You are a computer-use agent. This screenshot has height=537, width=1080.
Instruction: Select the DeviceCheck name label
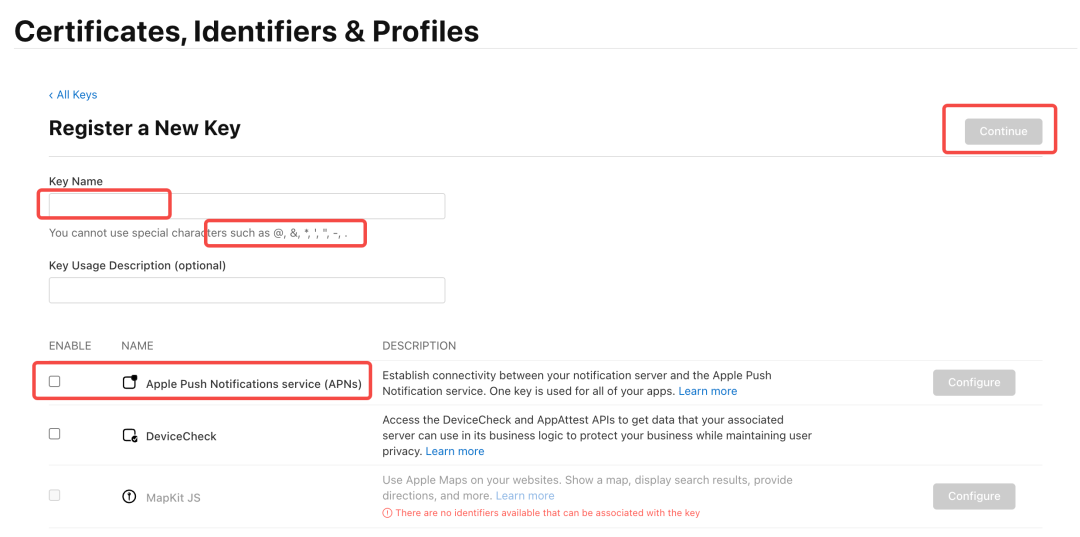[x=181, y=436]
